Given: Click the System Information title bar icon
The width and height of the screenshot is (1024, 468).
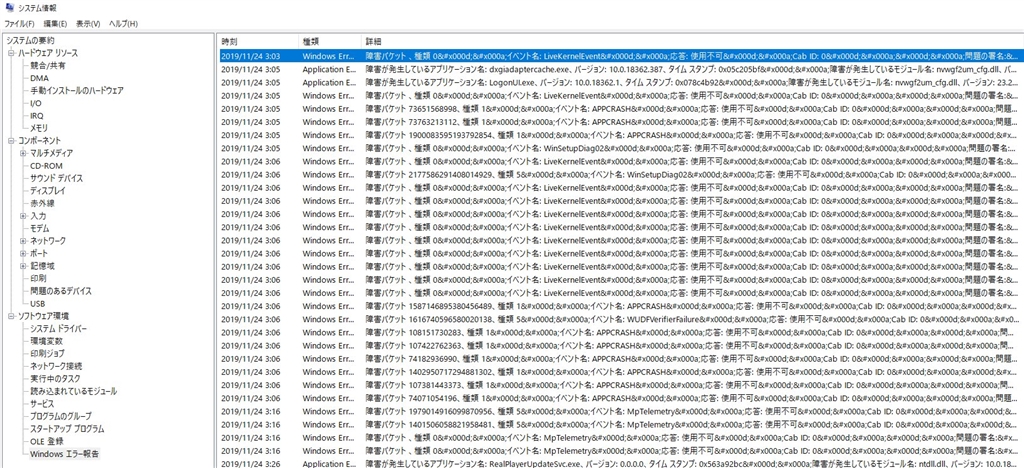Looking at the screenshot, I should point(8,7).
